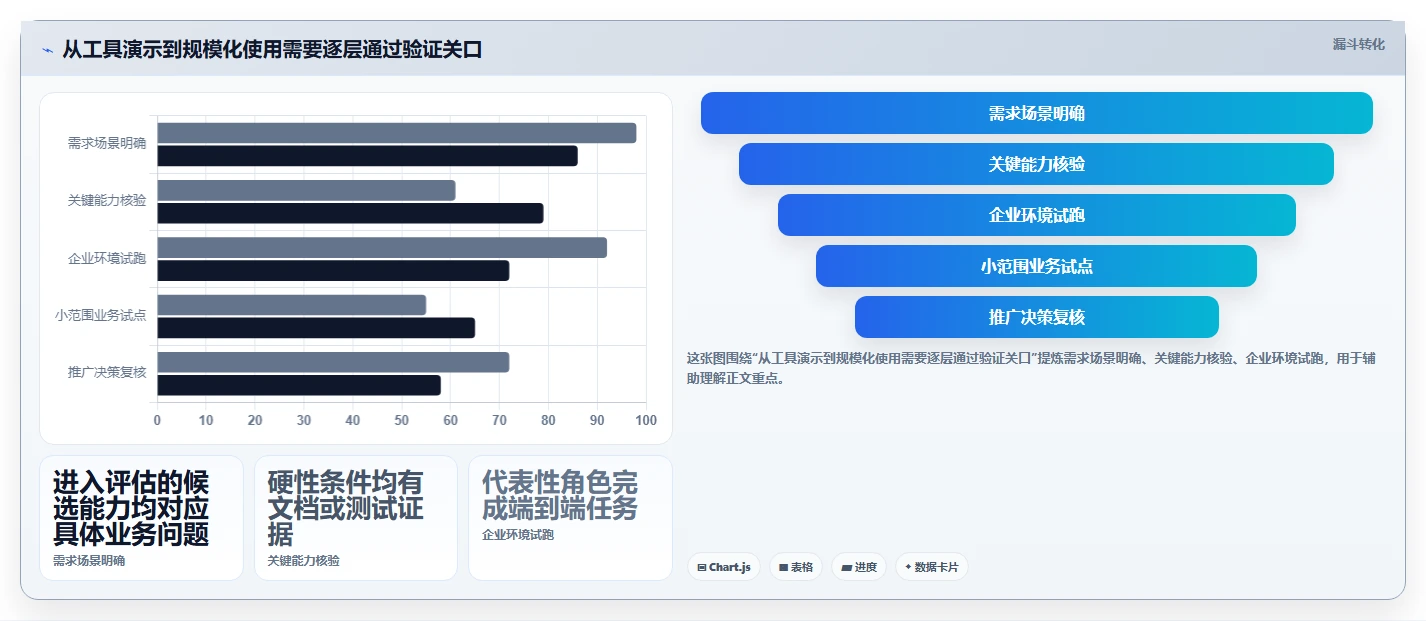1426x621 pixels.
Task: Click the title 从工具演示到规模化使用需要逐层通过验证关口
Action: [x=272, y=49]
